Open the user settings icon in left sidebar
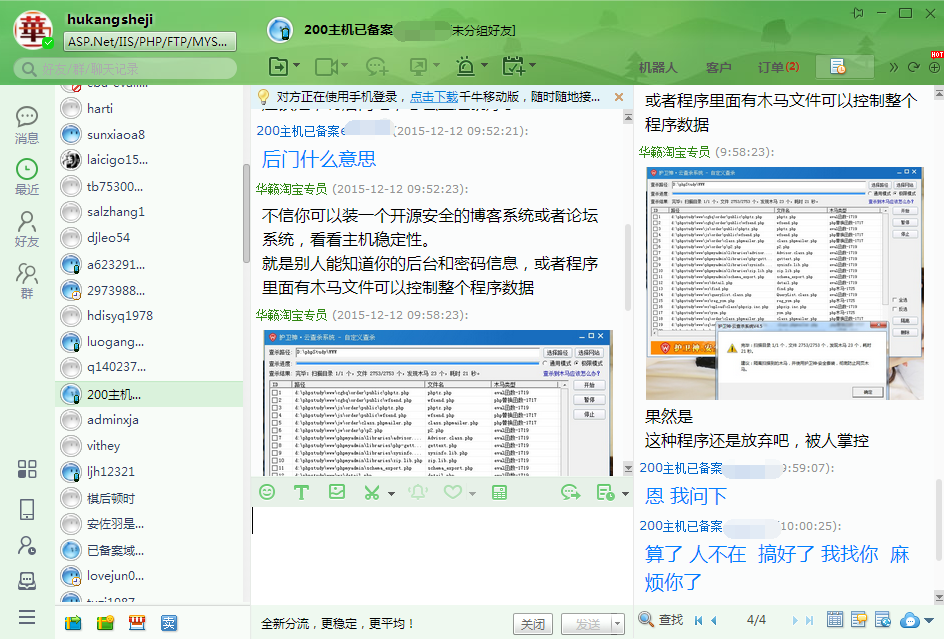Screen dimensions: 944x639 tap(27, 546)
